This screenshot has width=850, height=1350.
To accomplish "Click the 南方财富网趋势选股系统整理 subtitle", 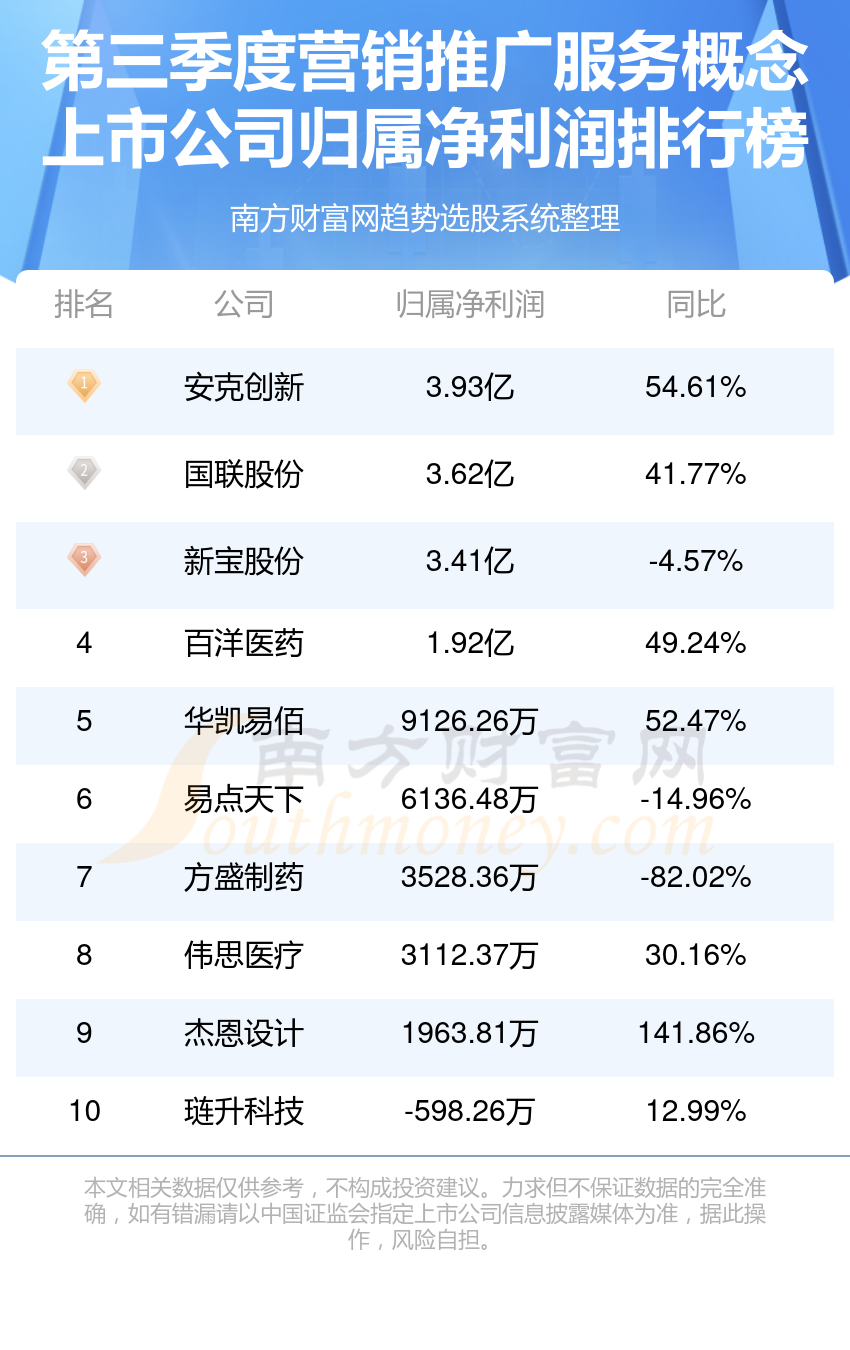I will (x=425, y=218).
